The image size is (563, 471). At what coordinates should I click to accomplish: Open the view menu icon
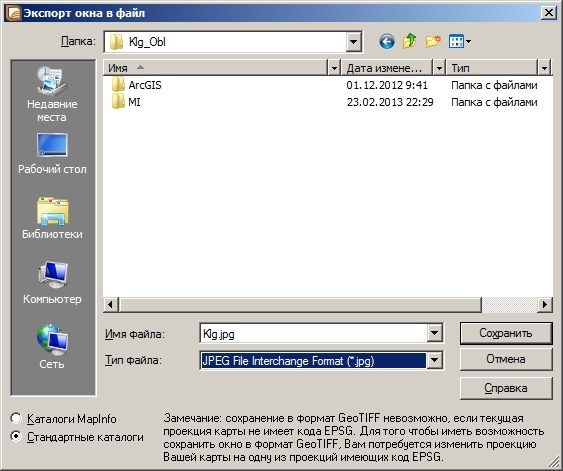click(x=460, y=41)
